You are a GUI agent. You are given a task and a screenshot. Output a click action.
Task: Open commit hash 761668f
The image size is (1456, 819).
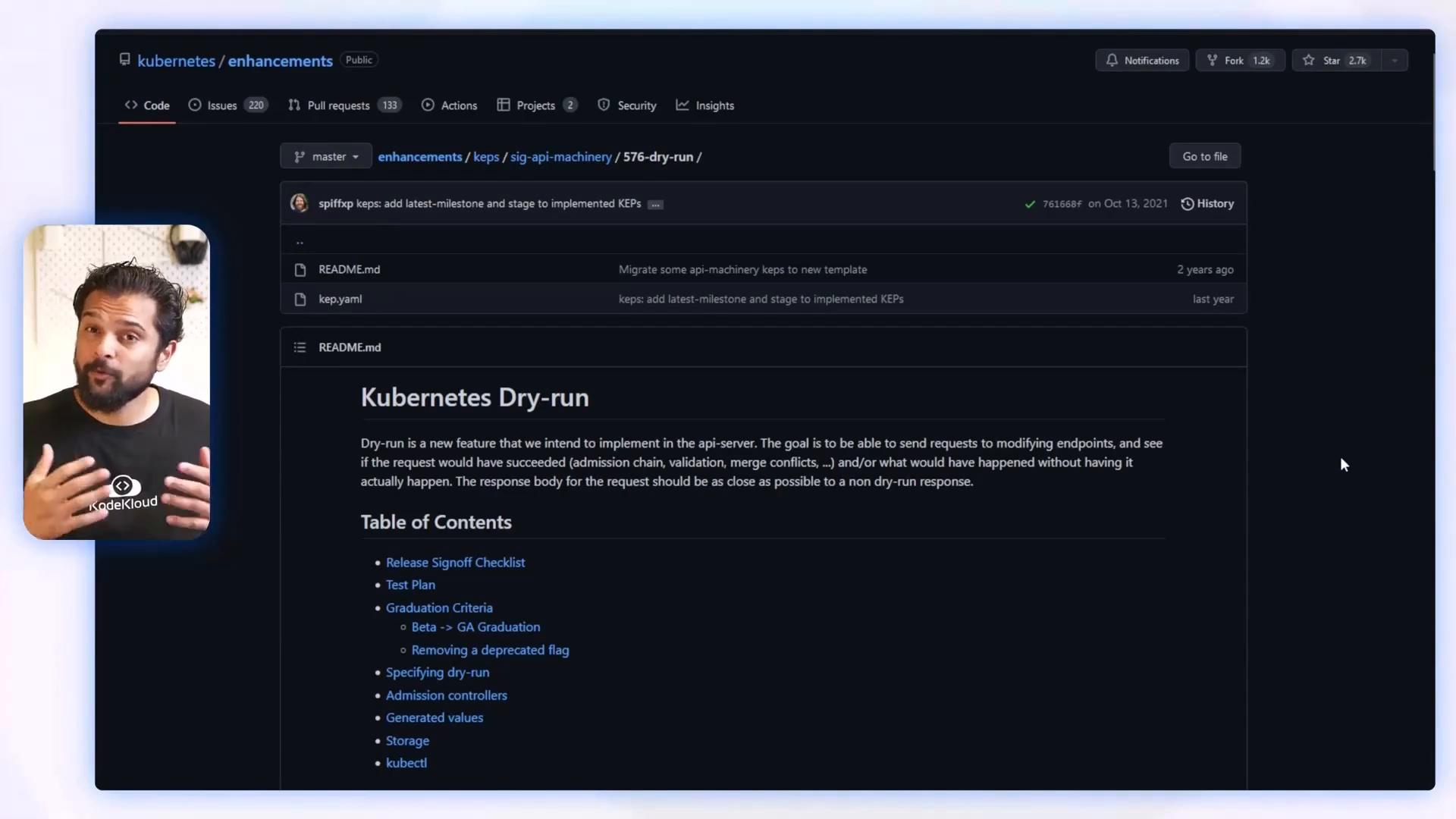[1062, 204]
